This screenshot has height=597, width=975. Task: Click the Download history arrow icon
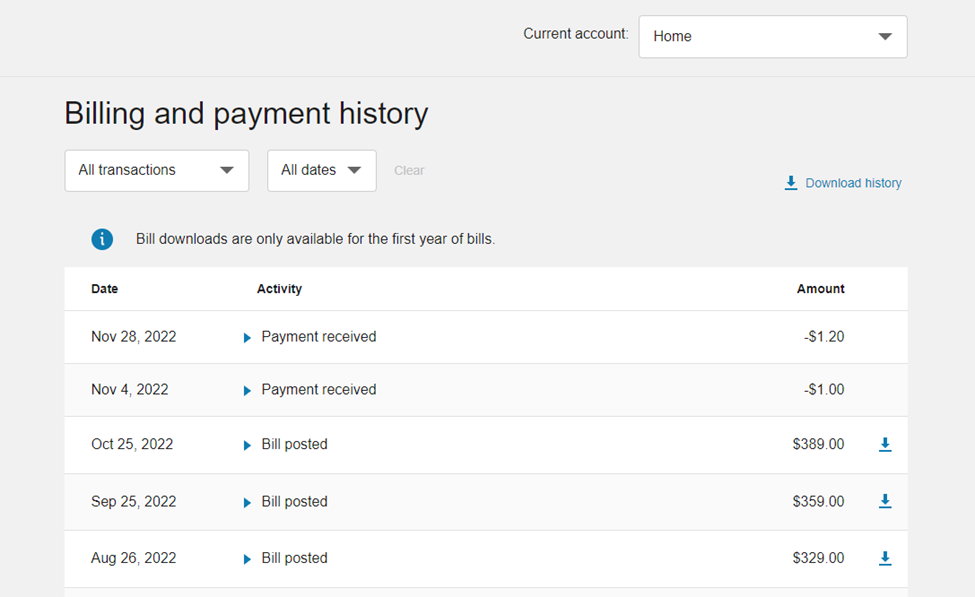click(791, 183)
